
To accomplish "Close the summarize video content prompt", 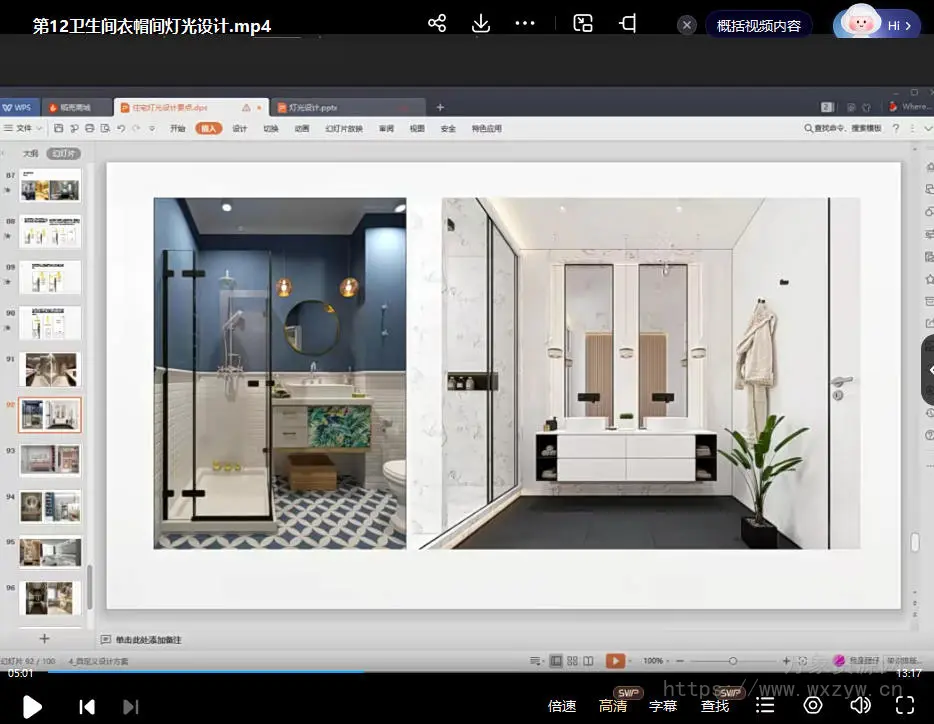I will point(687,26).
